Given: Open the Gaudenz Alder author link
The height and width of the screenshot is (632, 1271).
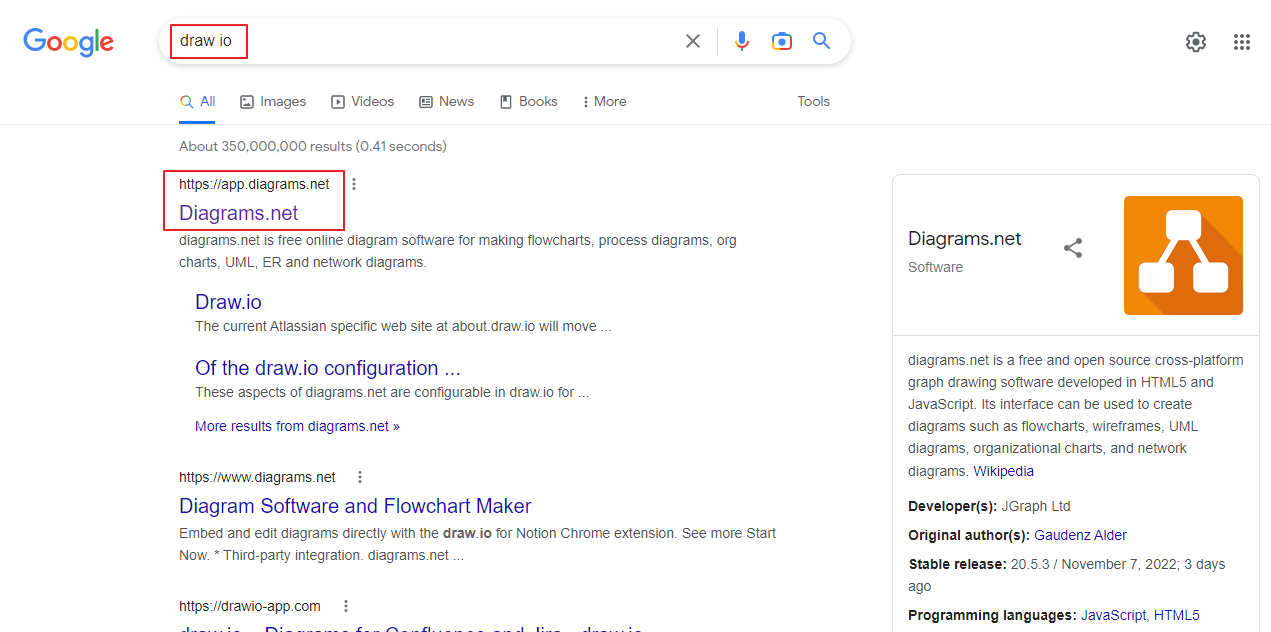Looking at the screenshot, I should (1080, 535).
